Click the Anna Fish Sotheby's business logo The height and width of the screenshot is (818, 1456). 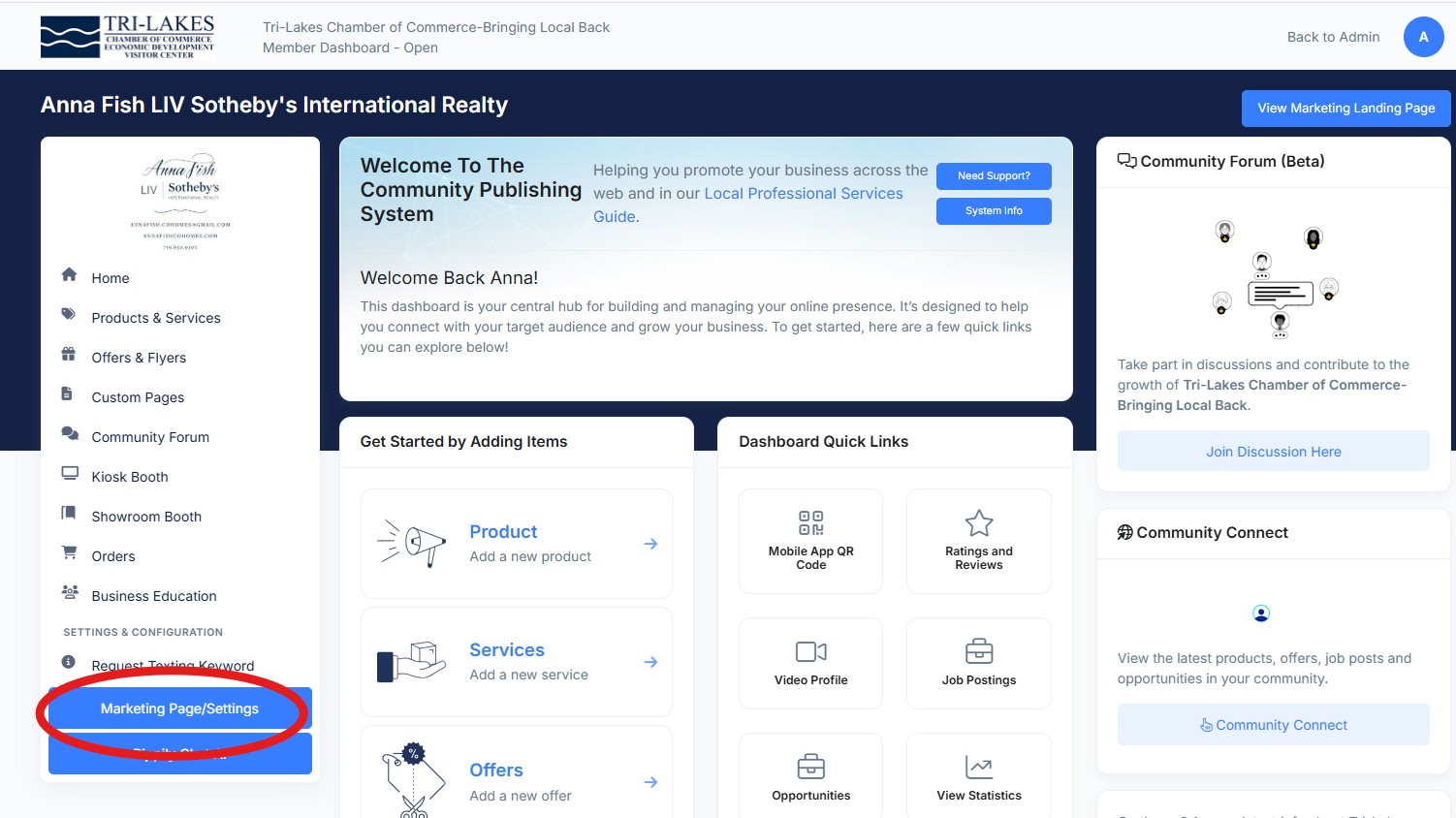pyautogui.click(x=180, y=201)
